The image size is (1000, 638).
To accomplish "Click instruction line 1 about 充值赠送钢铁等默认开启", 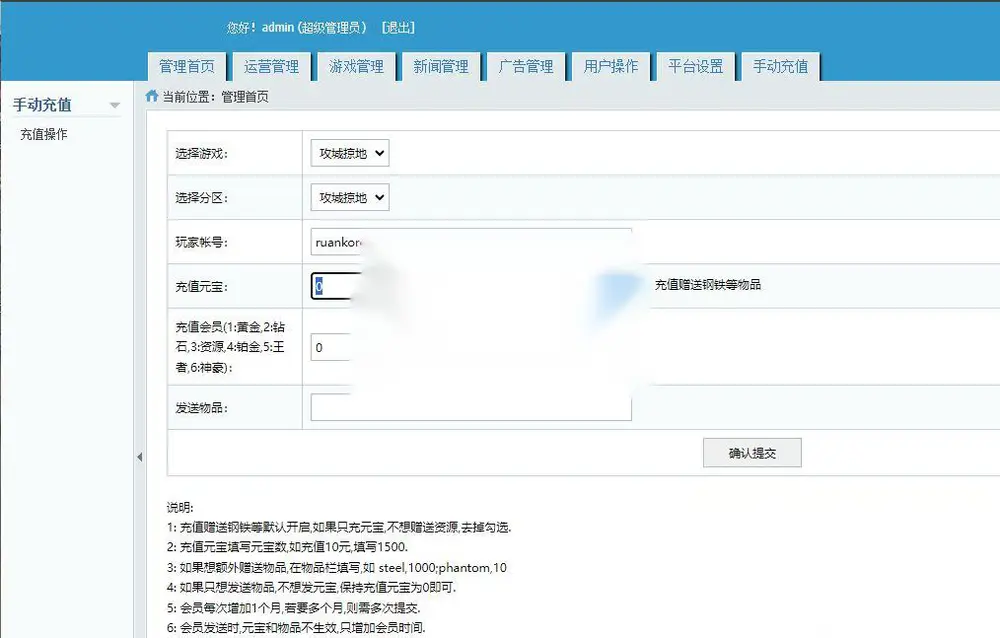I will point(339,528).
